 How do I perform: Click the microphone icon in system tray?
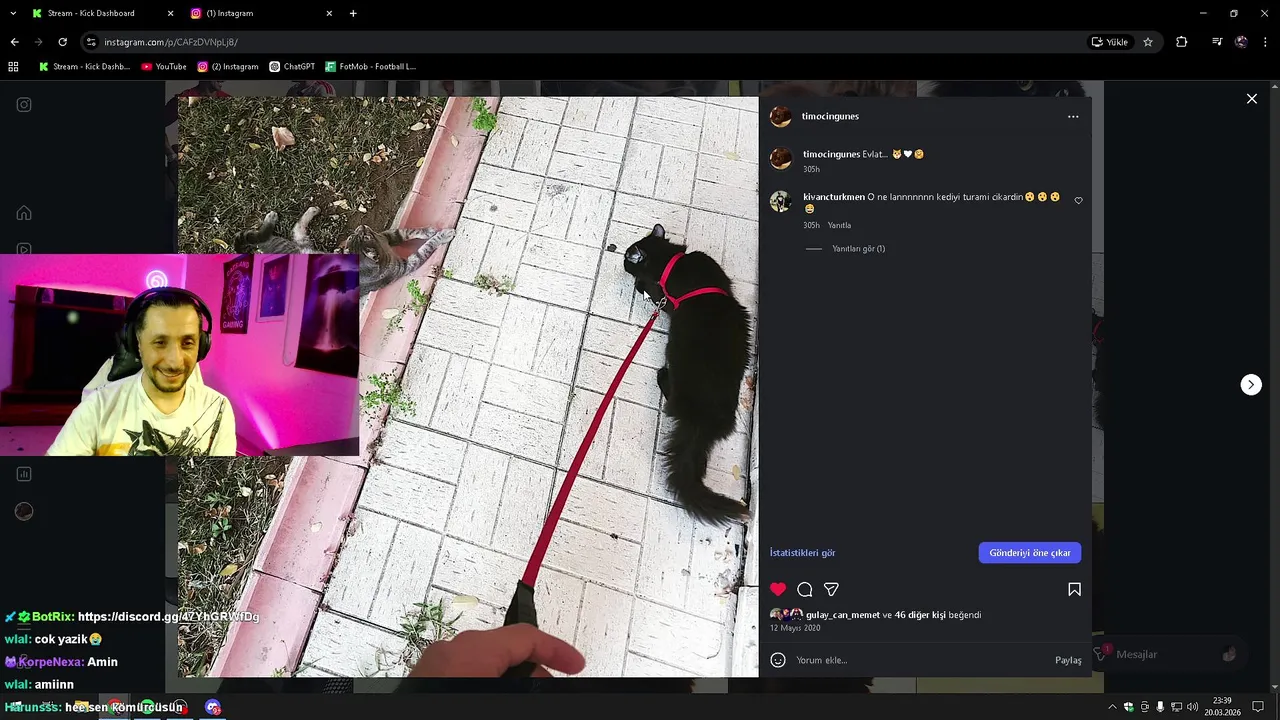(1160, 707)
